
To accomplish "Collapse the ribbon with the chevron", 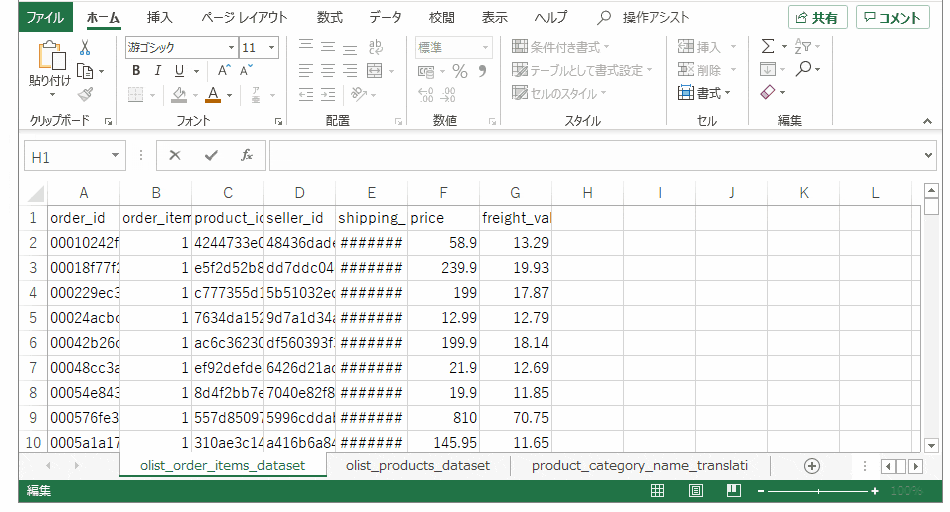I will click(x=927, y=121).
